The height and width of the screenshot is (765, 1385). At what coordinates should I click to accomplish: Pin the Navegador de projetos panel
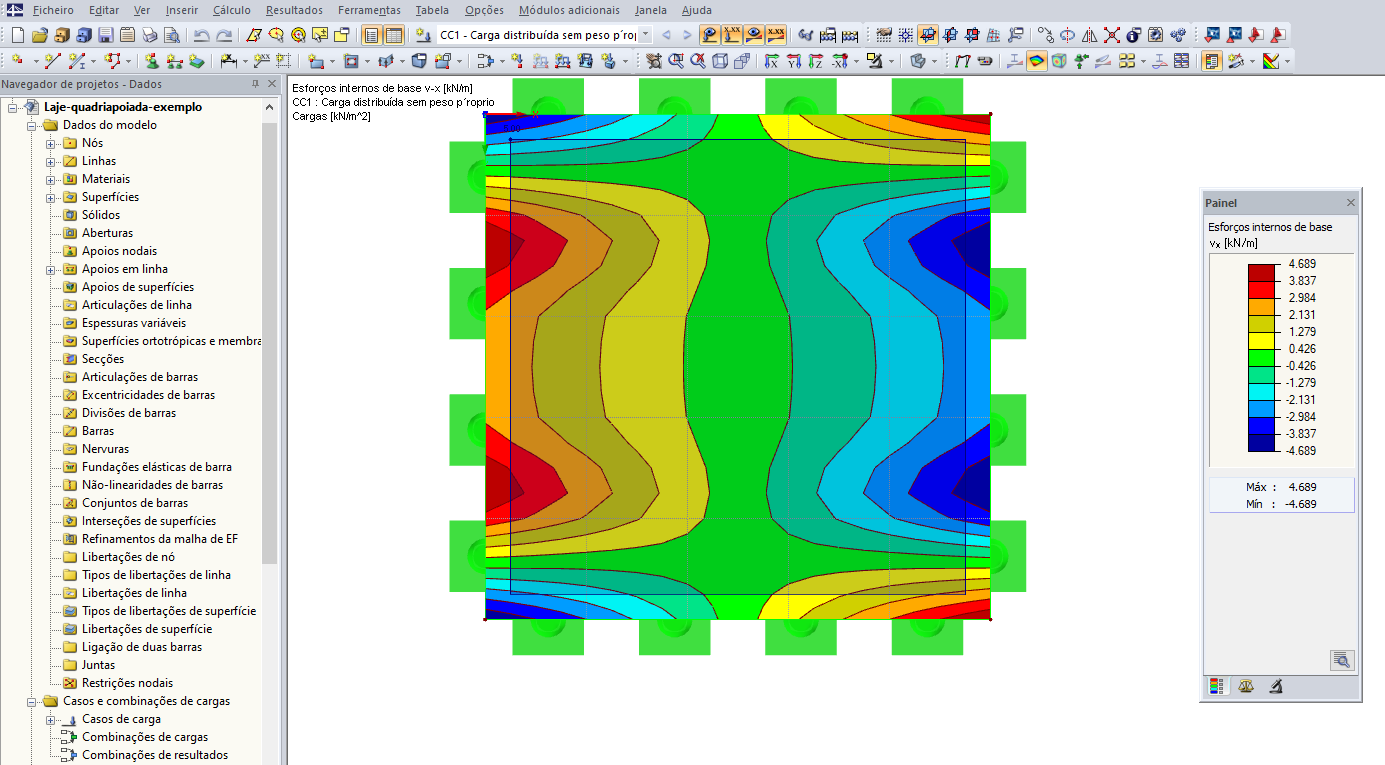(255, 85)
